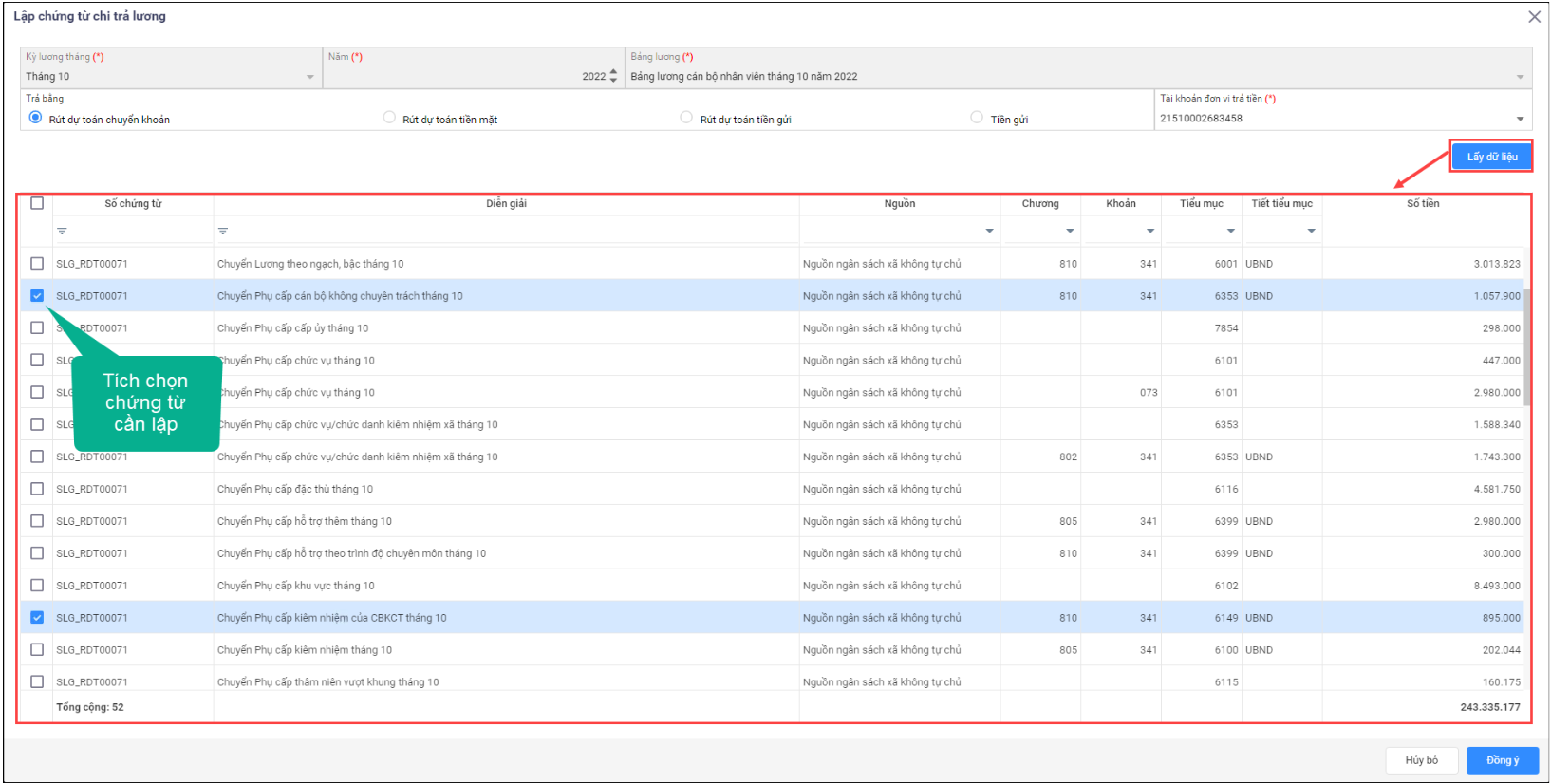Close the Lập chứng từ chi trả lương dialog
This screenshot has width=1551, height=784.
tap(1534, 17)
